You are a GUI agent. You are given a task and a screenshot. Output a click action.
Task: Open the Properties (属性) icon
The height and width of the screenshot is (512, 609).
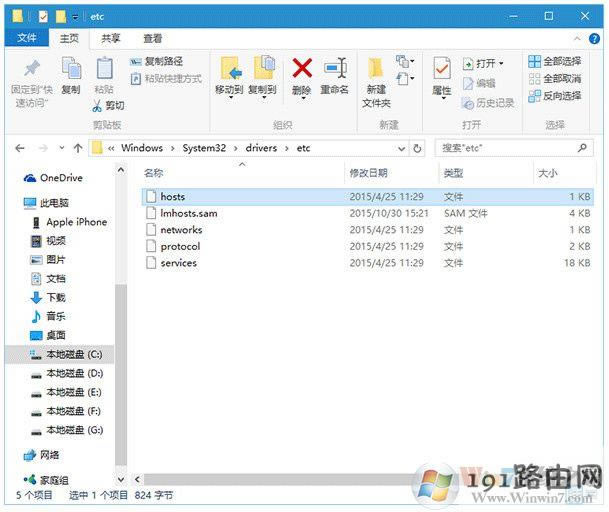pos(441,70)
